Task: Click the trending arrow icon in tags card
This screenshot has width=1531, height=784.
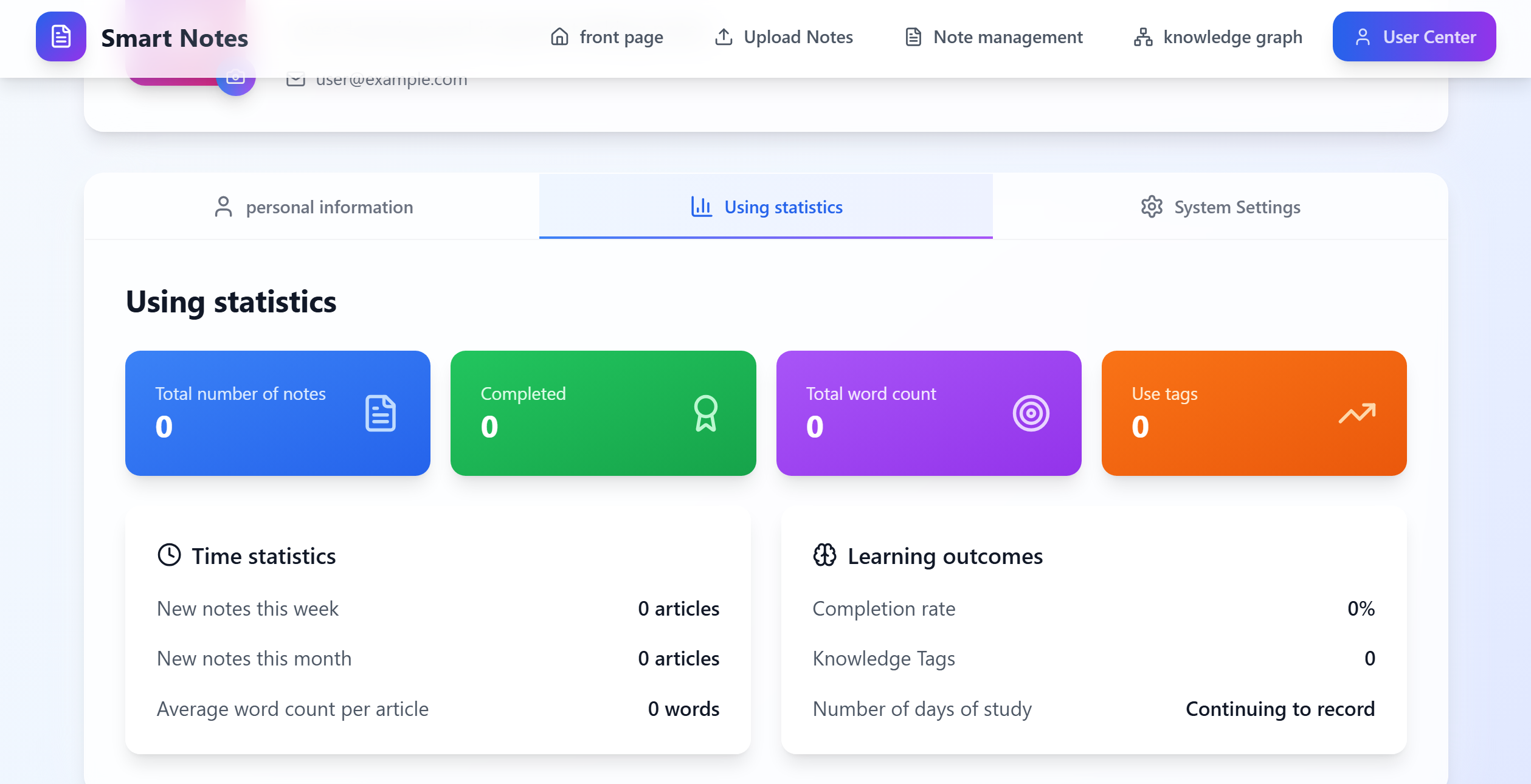Action: coord(1356,413)
